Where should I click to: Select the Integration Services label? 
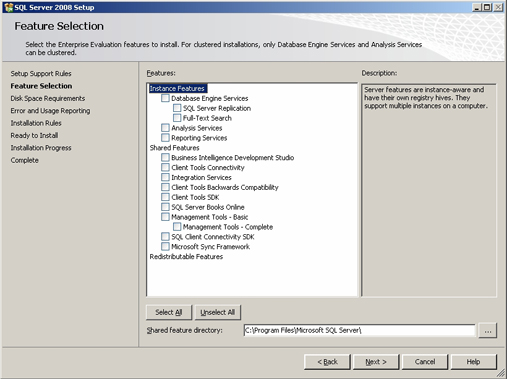pyautogui.click(x=201, y=177)
